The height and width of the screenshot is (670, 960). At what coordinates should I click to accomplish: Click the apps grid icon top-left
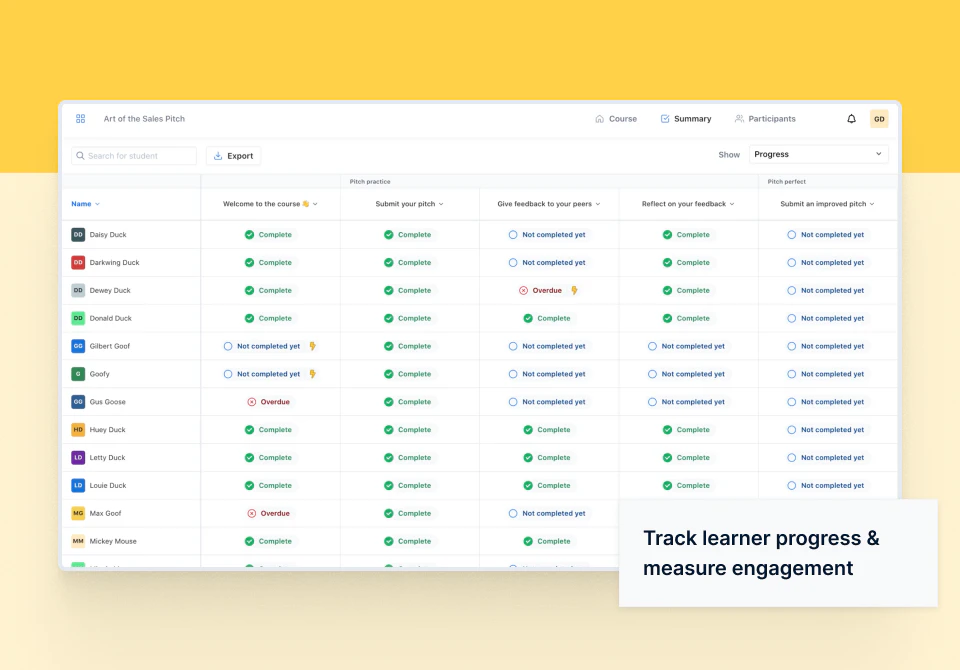80,118
